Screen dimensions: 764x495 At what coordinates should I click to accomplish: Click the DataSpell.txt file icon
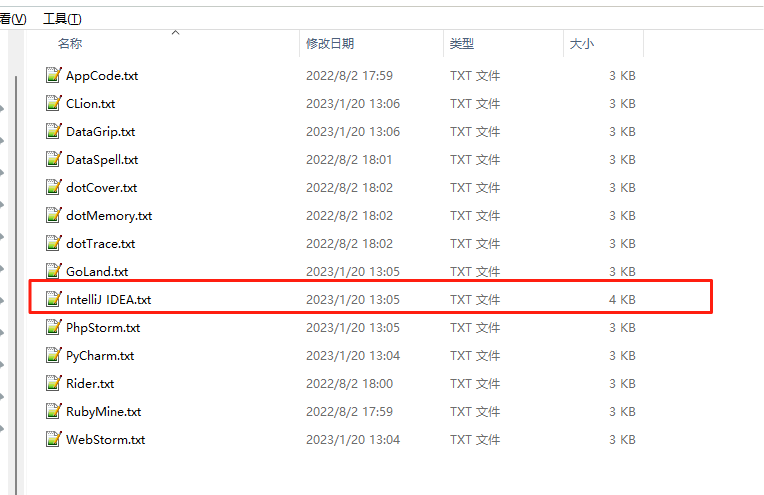(54, 159)
